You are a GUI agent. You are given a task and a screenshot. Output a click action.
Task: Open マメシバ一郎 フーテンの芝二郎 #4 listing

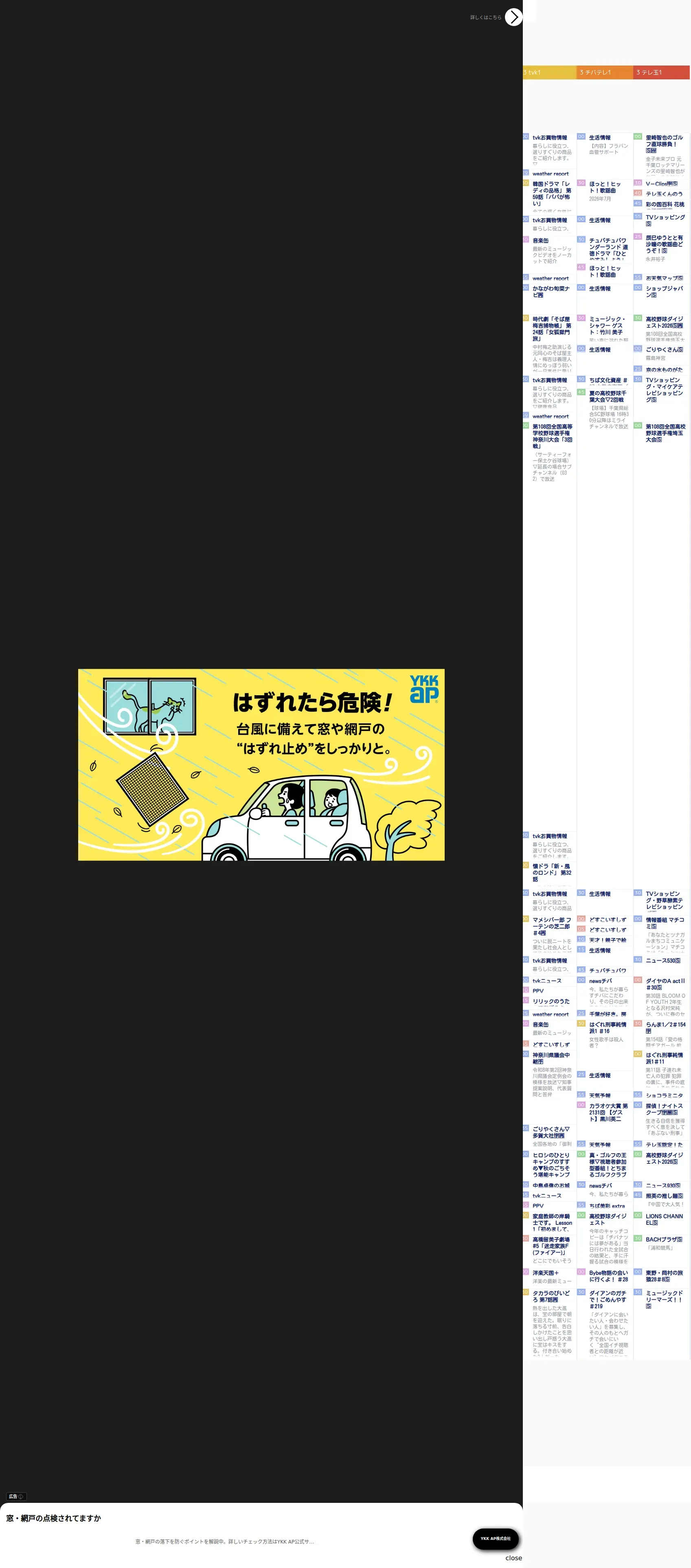pyautogui.click(x=552, y=926)
